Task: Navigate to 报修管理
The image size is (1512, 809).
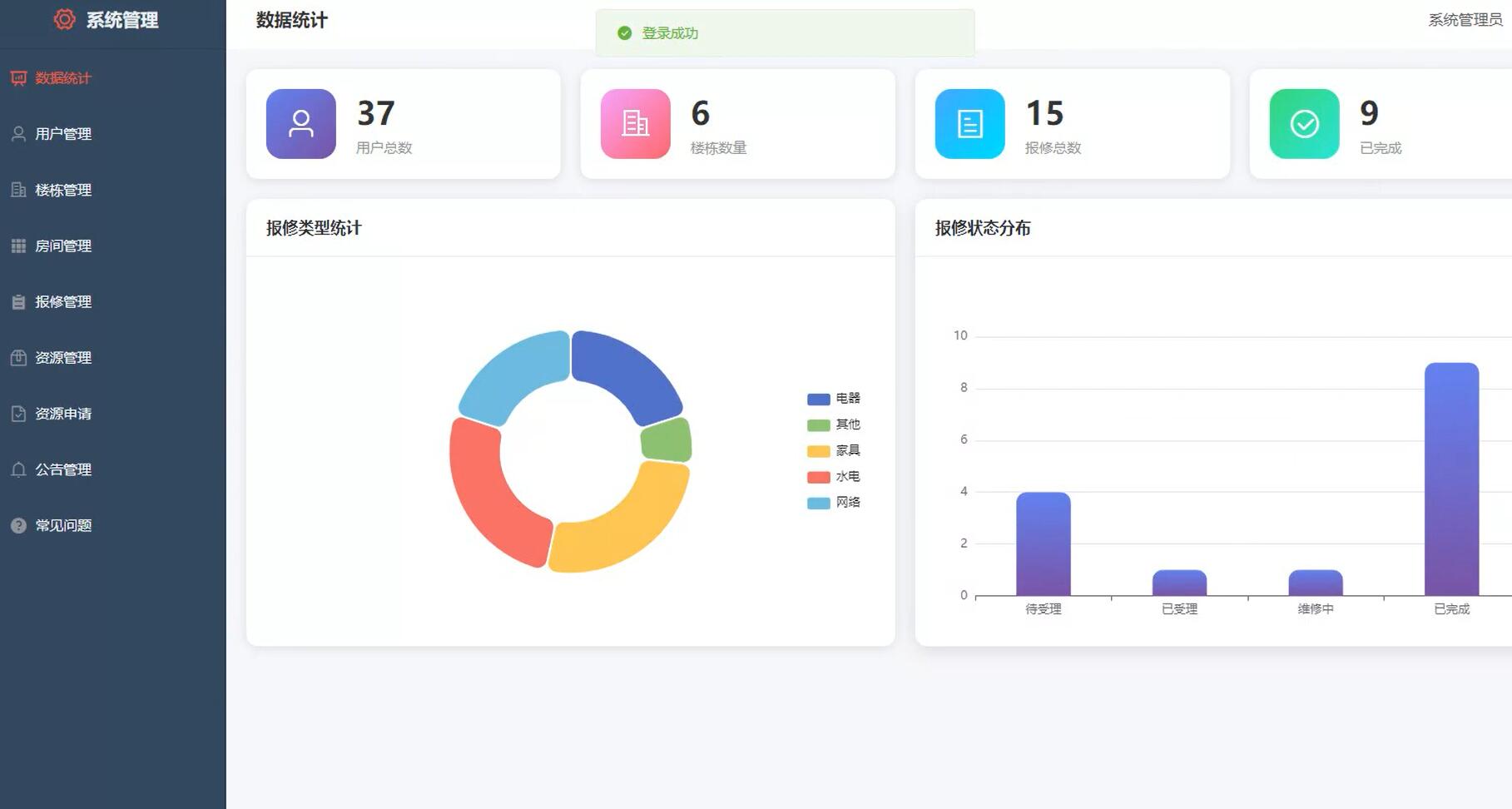Action: pos(113,301)
